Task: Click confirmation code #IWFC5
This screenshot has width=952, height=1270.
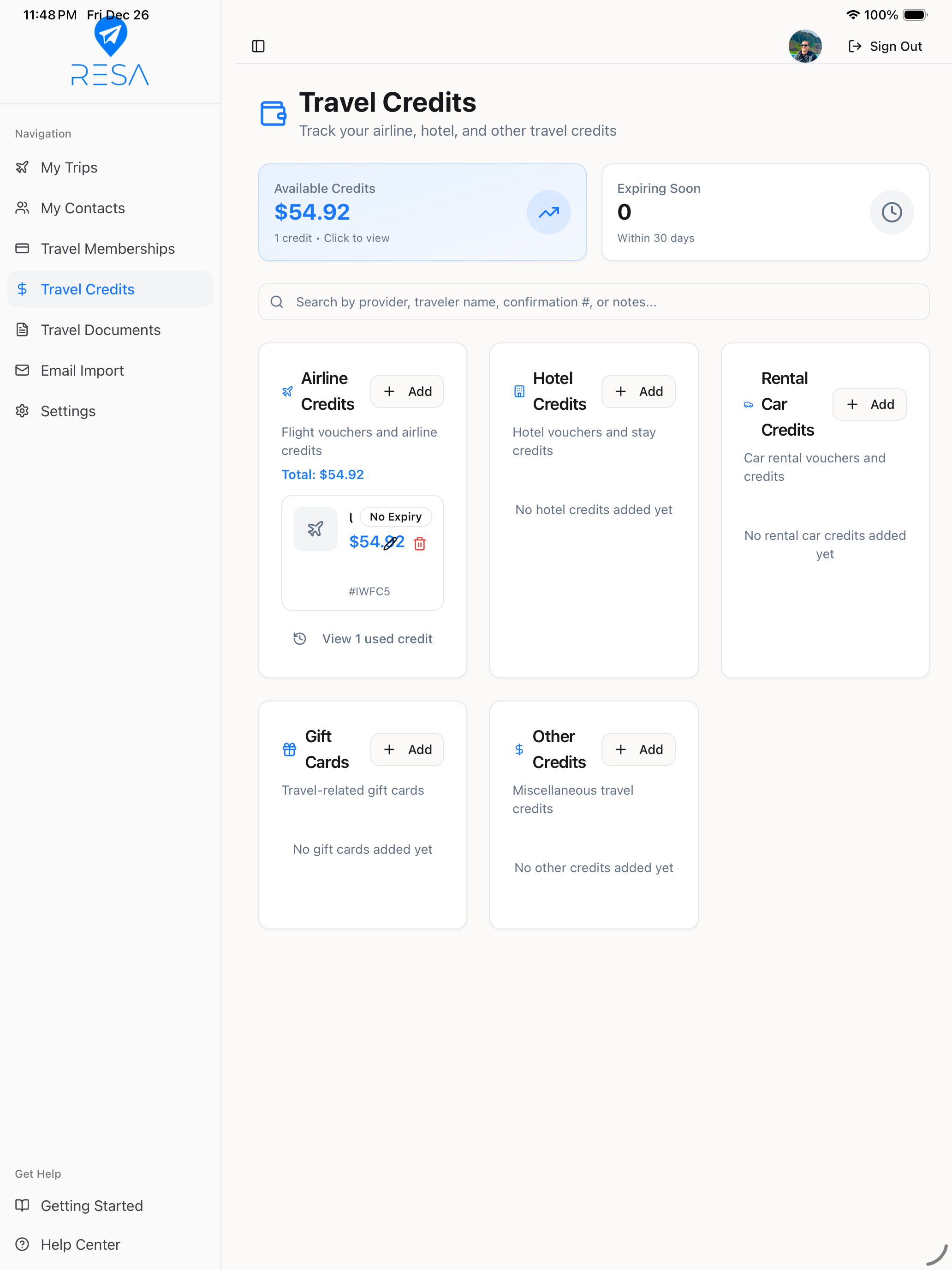Action: pyautogui.click(x=369, y=591)
